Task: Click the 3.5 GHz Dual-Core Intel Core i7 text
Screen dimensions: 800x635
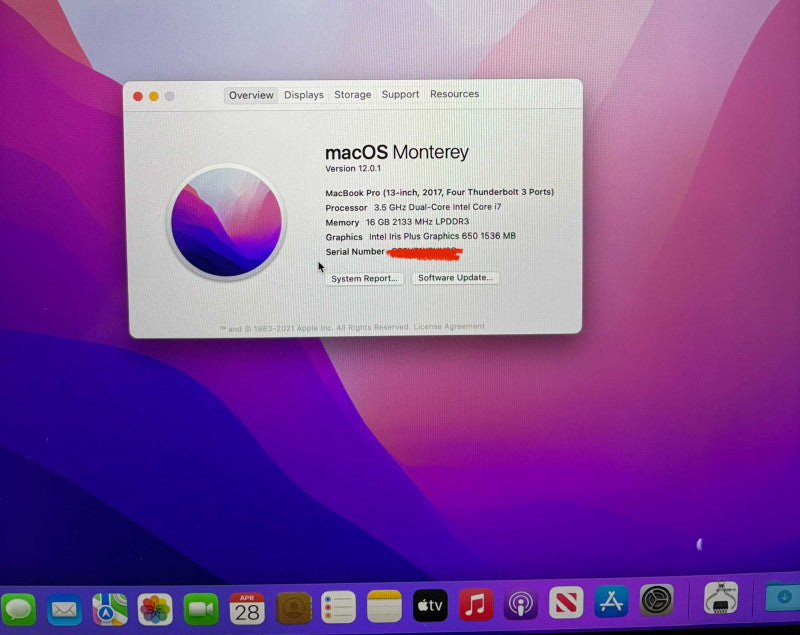Action: (438, 207)
